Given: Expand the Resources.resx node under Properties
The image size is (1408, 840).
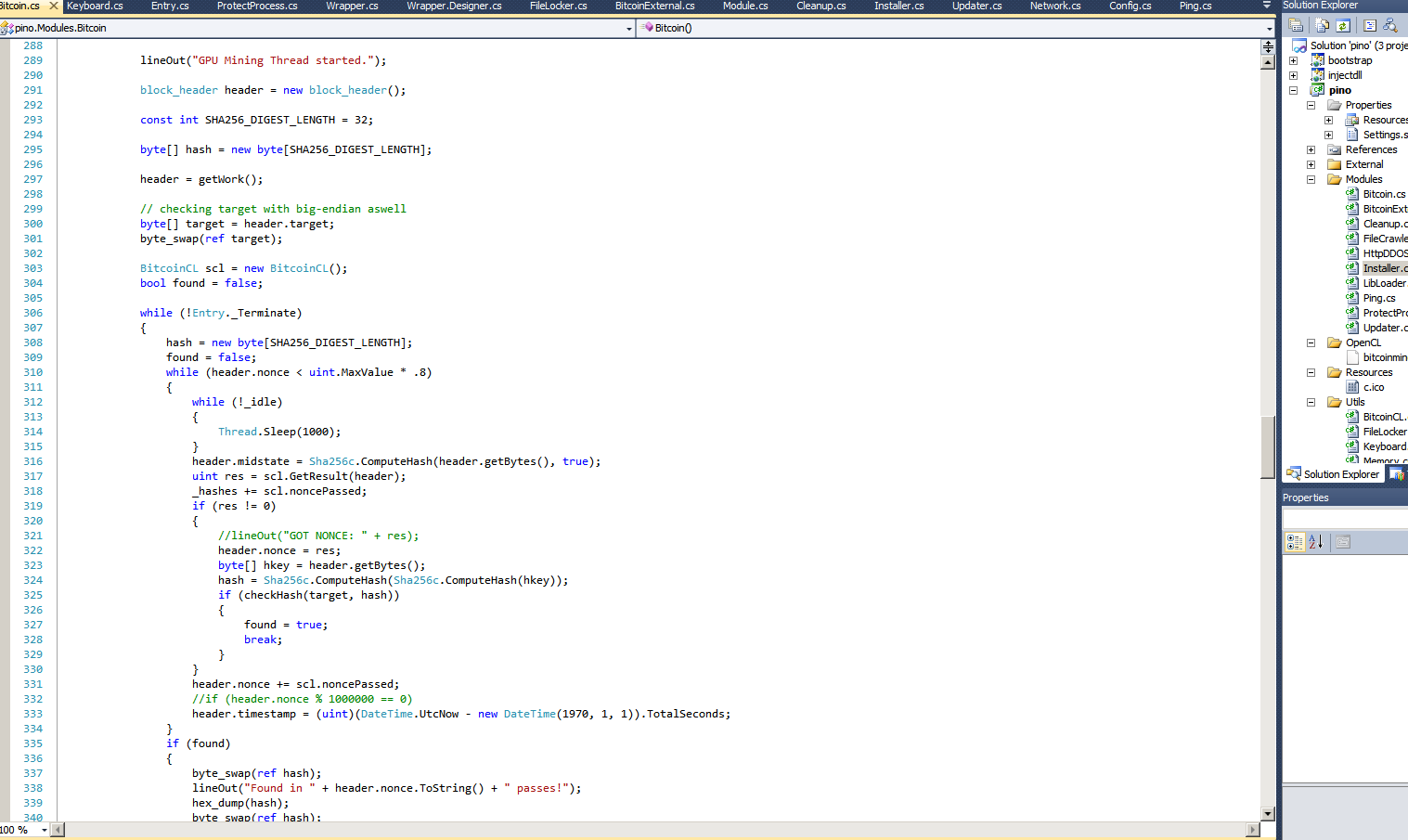Looking at the screenshot, I should tap(1328, 120).
